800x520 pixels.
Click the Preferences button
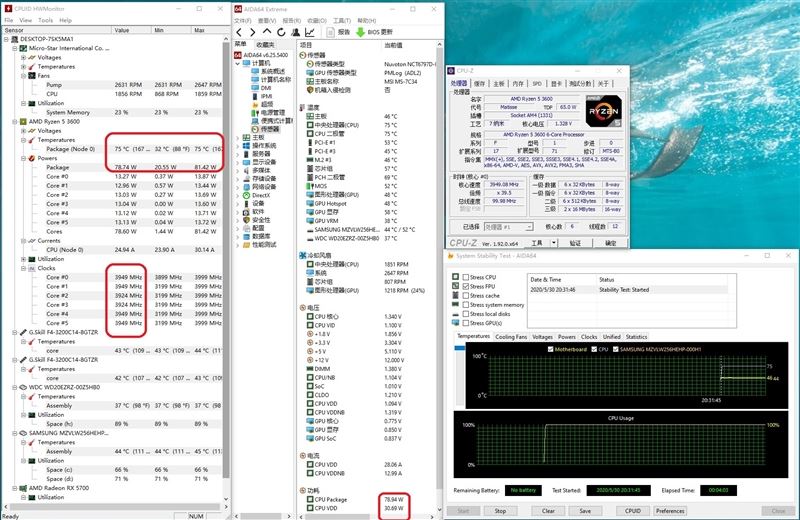tap(670, 510)
